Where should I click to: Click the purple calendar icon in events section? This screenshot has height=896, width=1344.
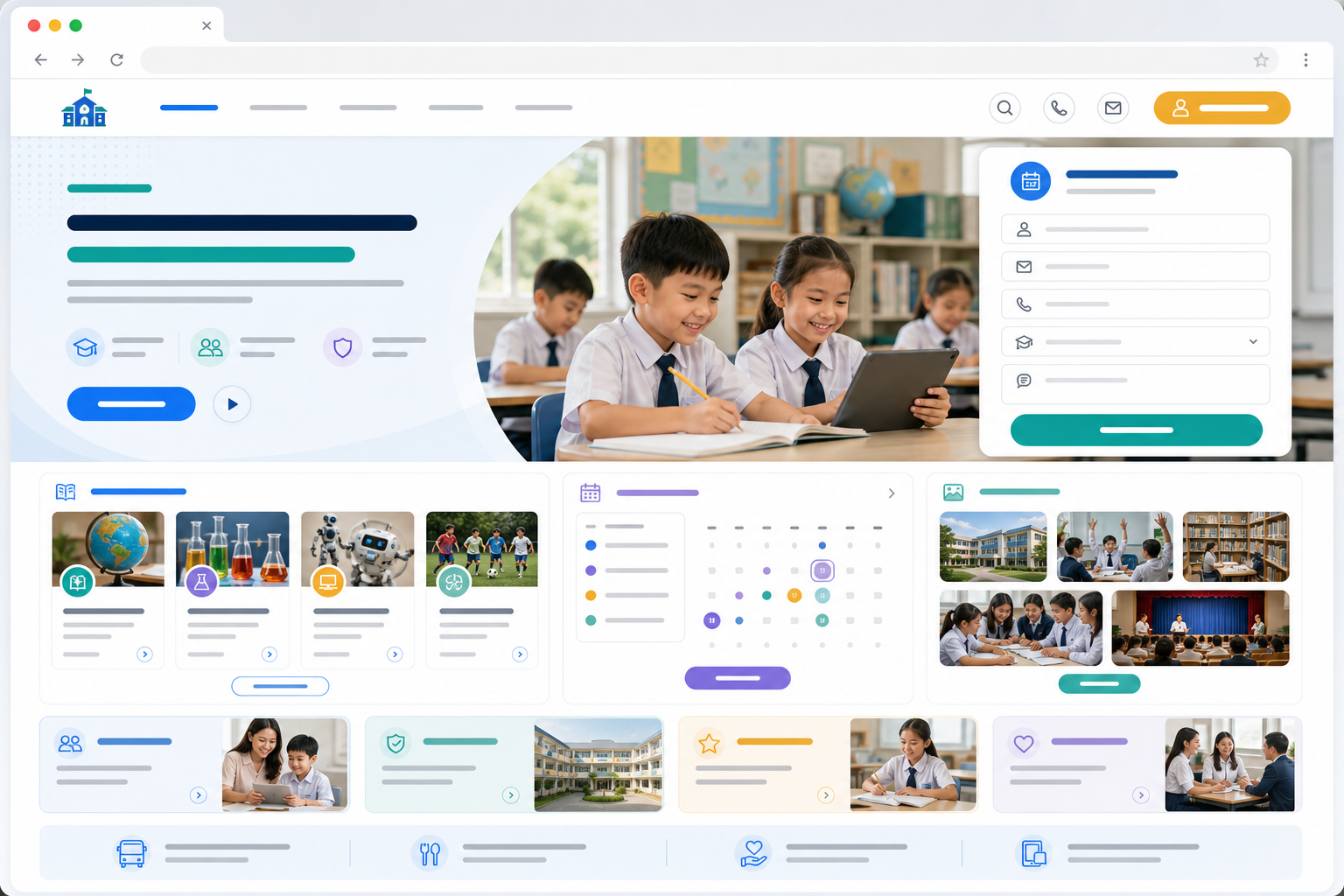pyautogui.click(x=591, y=493)
